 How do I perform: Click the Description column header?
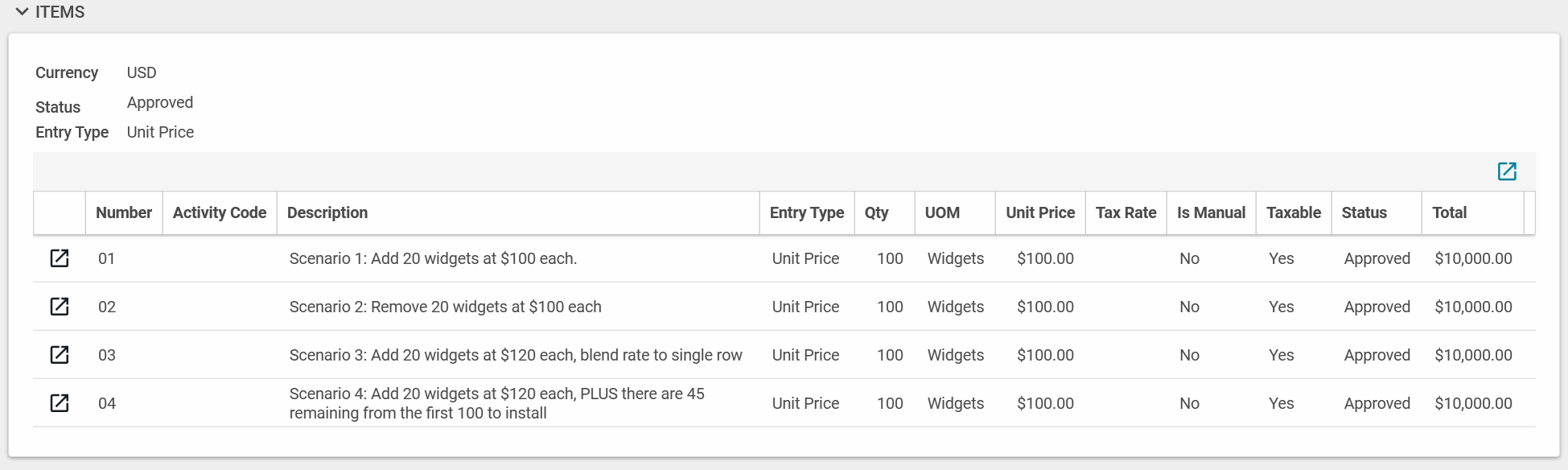[327, 212]
